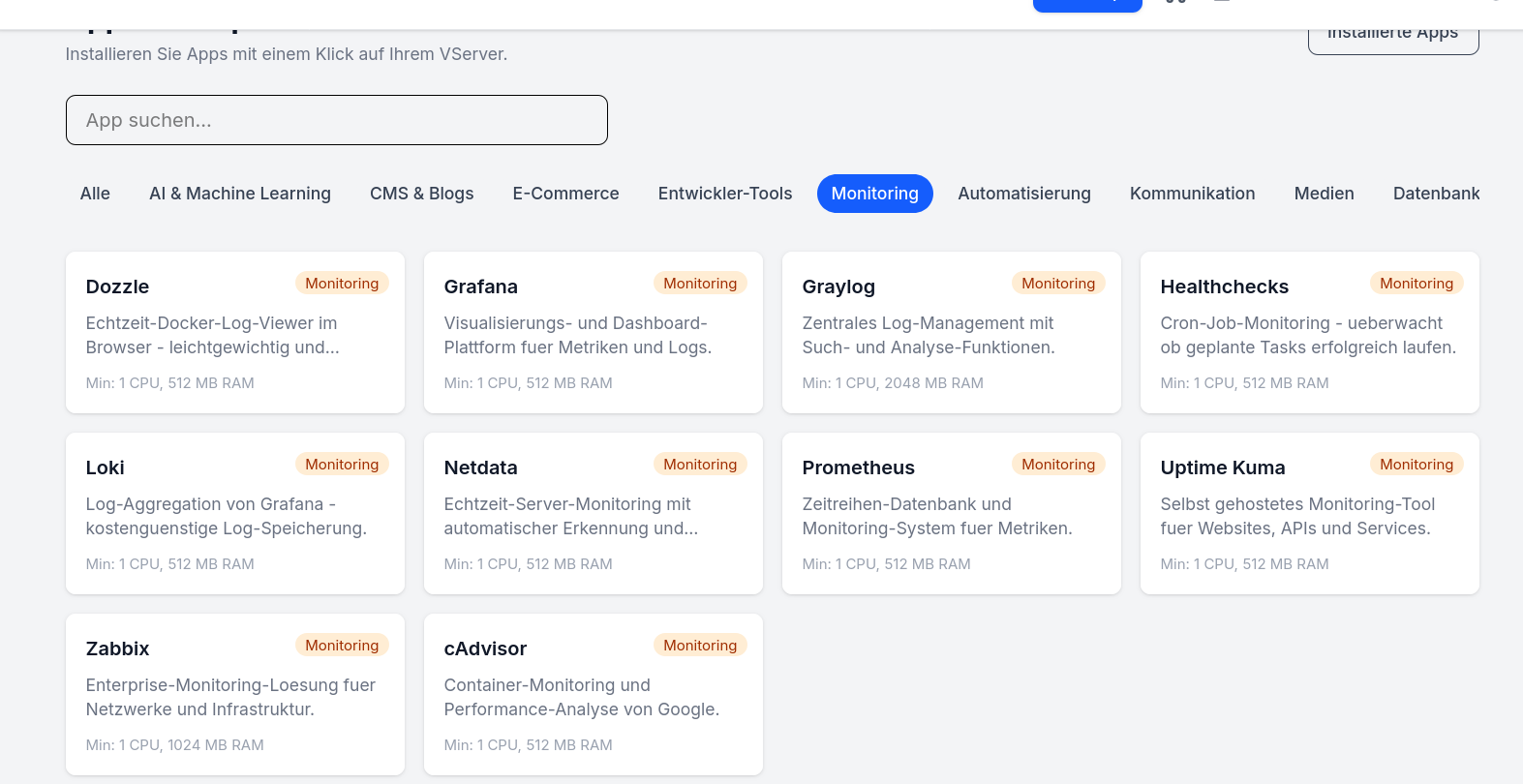Viewport: 1523px width, 784px height.
Task: Switch to CMS & Blogs category
Action: (422, 194)
